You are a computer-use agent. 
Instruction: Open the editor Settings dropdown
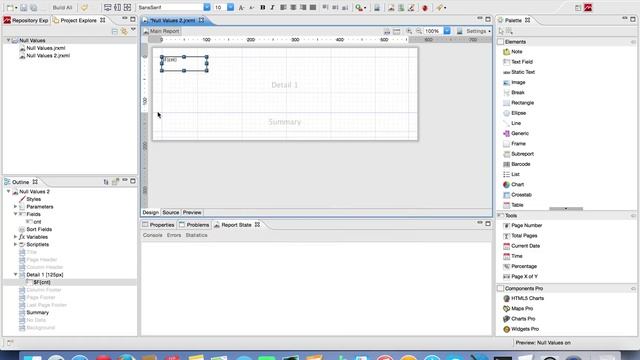click(x=478, y=31)
